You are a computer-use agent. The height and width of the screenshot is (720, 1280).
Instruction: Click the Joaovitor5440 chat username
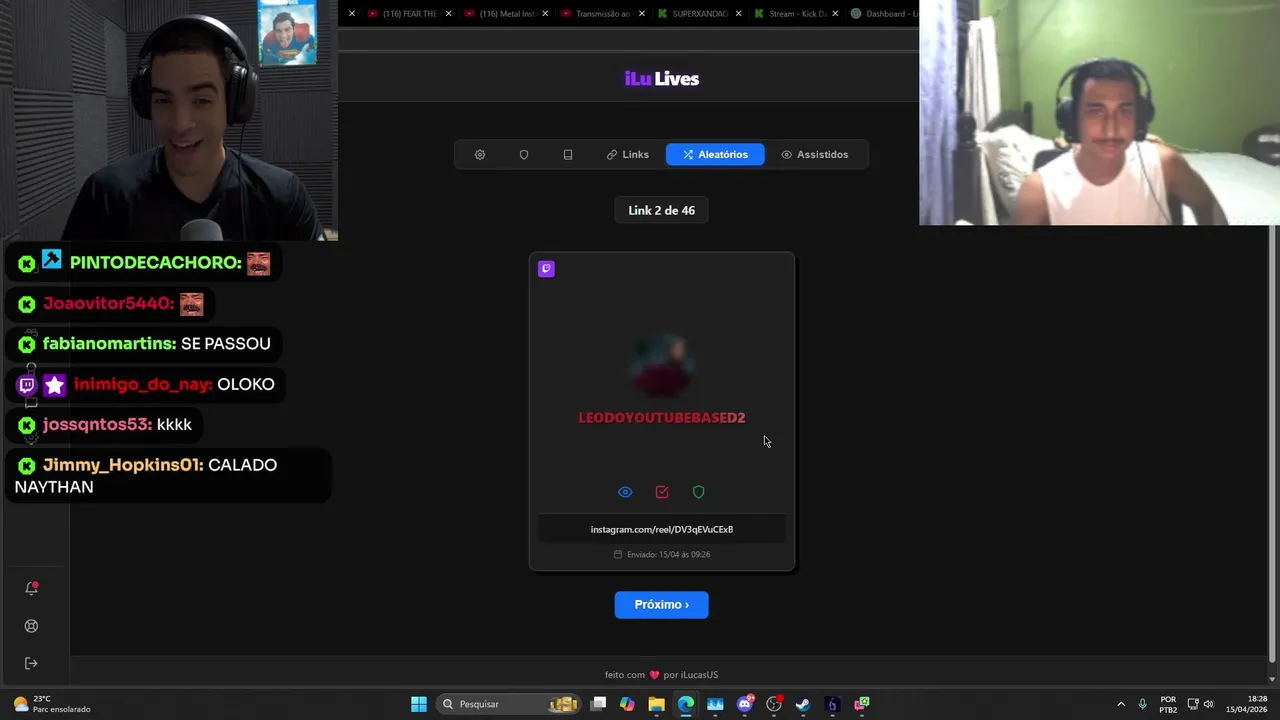click(x=108, y=304)
